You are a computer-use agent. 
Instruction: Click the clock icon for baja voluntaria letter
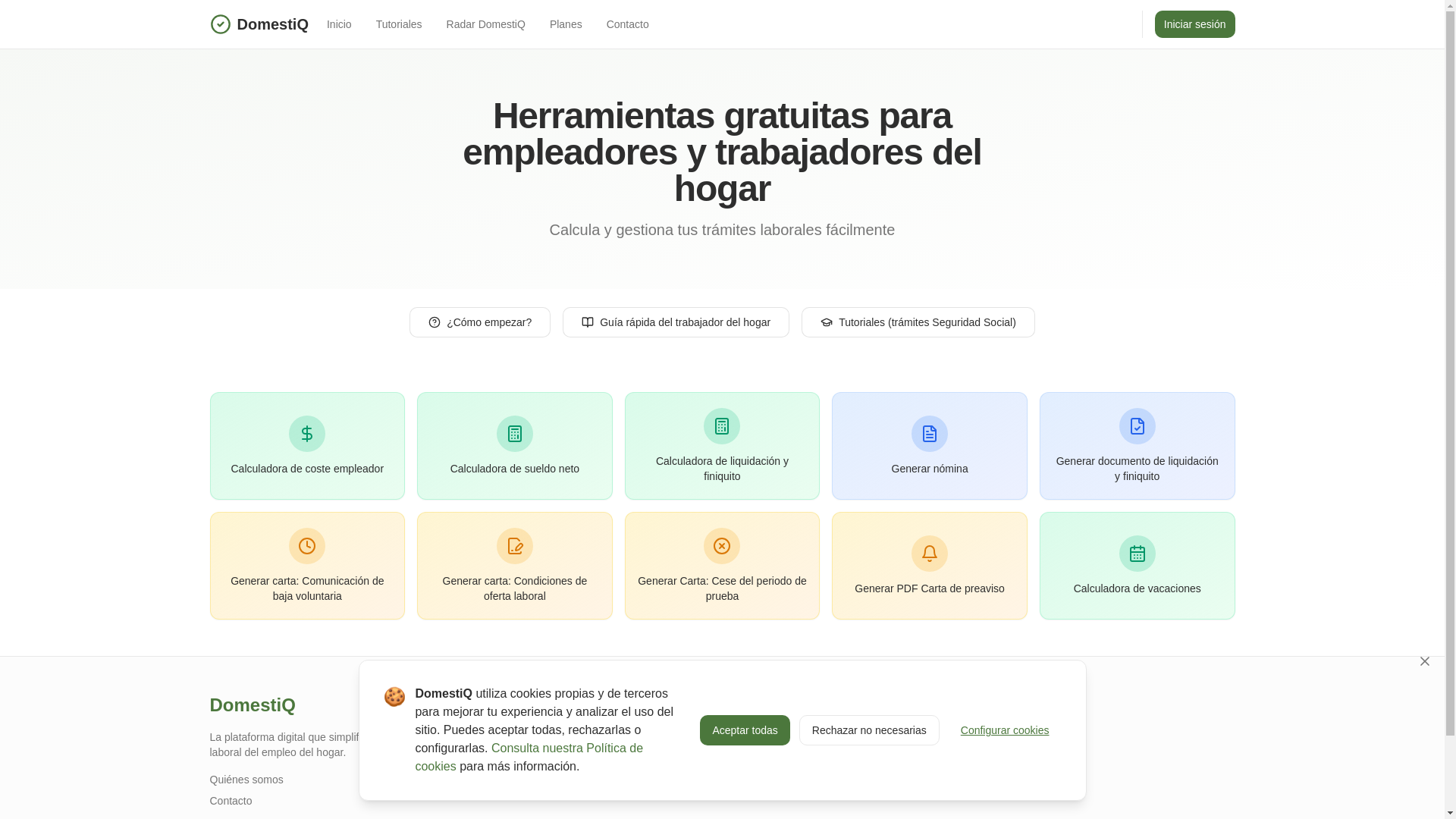(307, 546)
